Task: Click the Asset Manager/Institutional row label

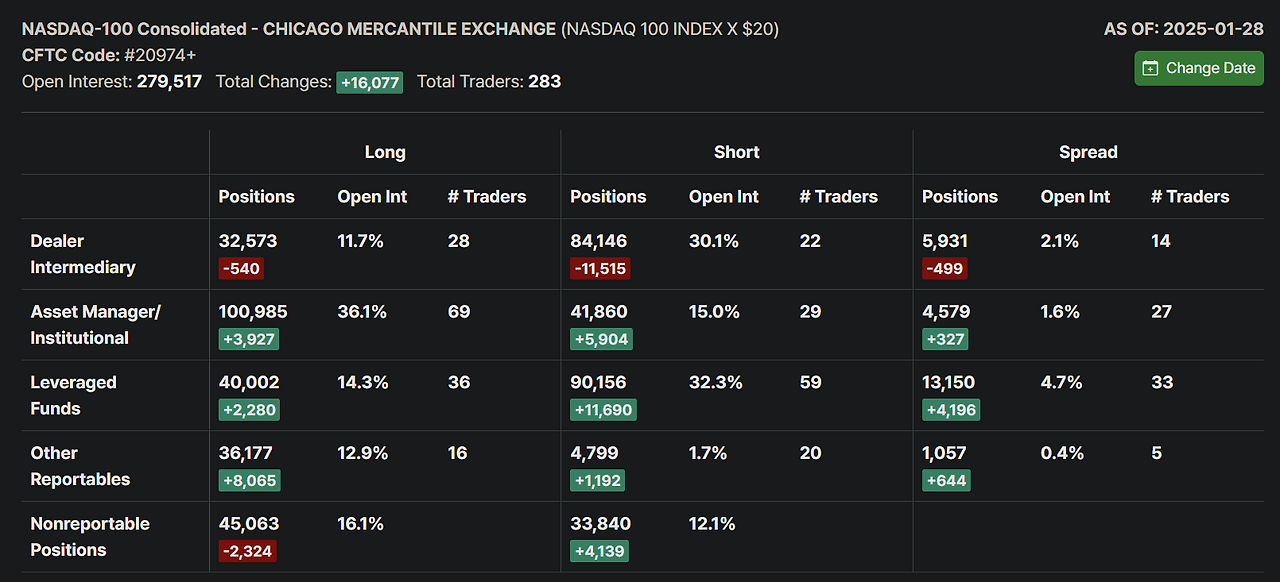Action: (95, 325)
